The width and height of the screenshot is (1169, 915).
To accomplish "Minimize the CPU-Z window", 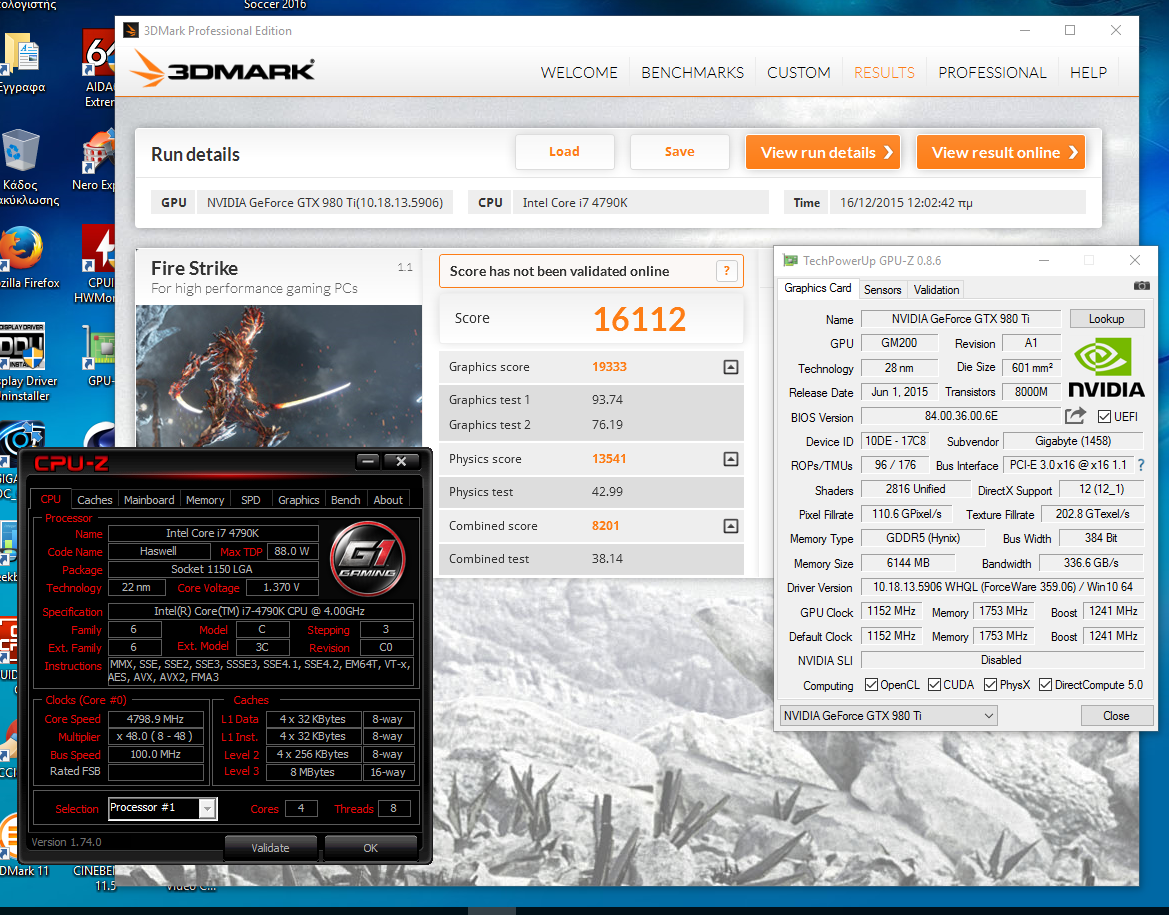I will 368,461.
